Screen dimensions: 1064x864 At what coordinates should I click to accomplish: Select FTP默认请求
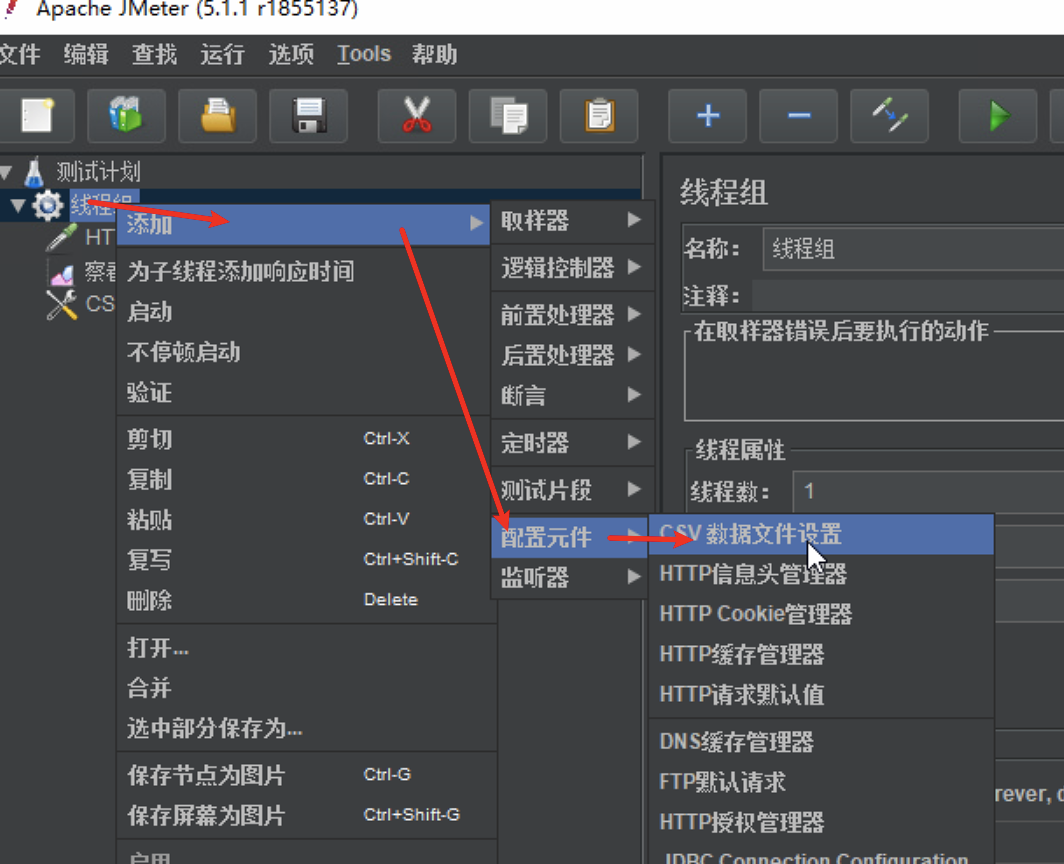tap(822, 782)
